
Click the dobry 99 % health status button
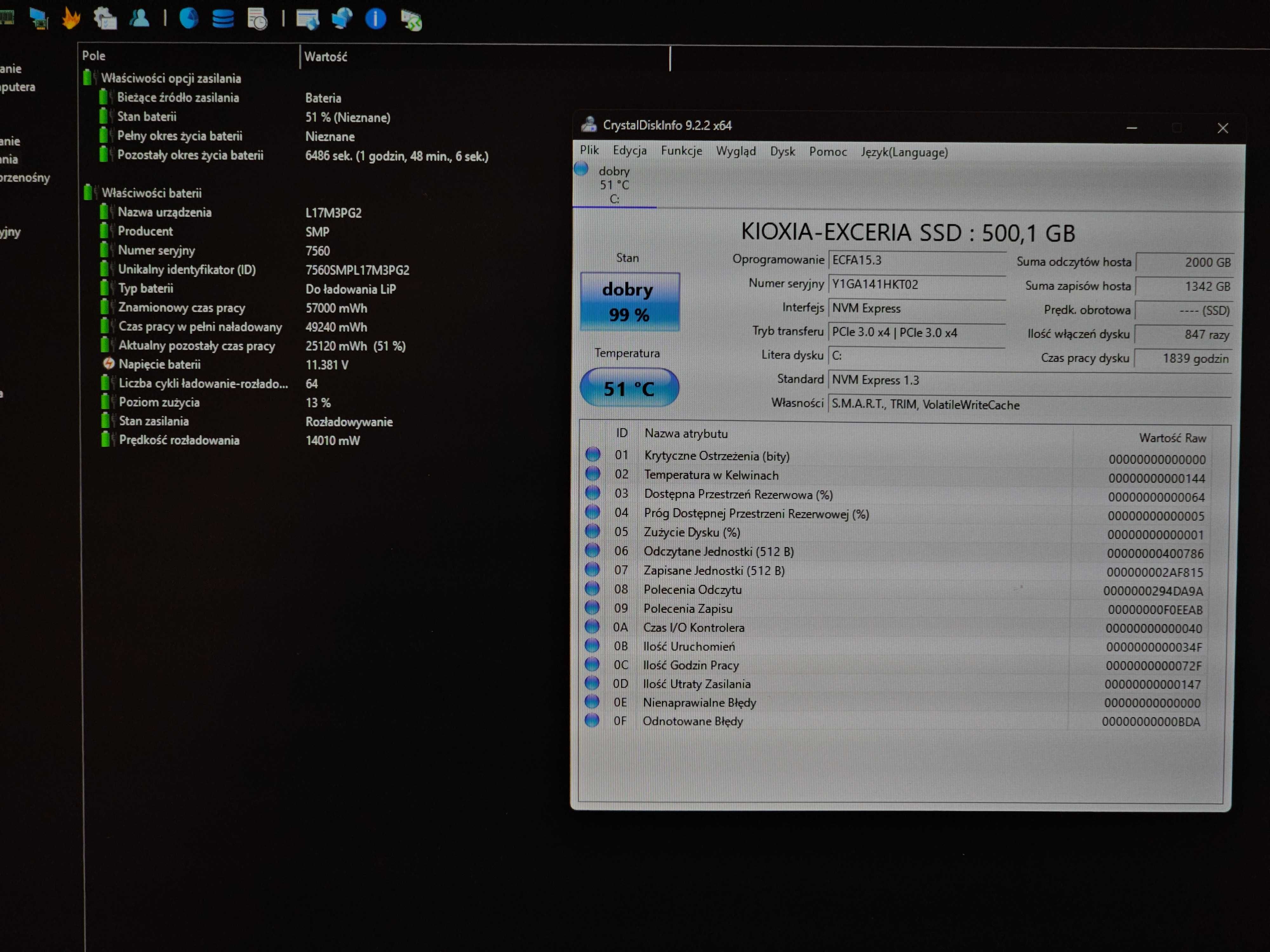point(629,302)
